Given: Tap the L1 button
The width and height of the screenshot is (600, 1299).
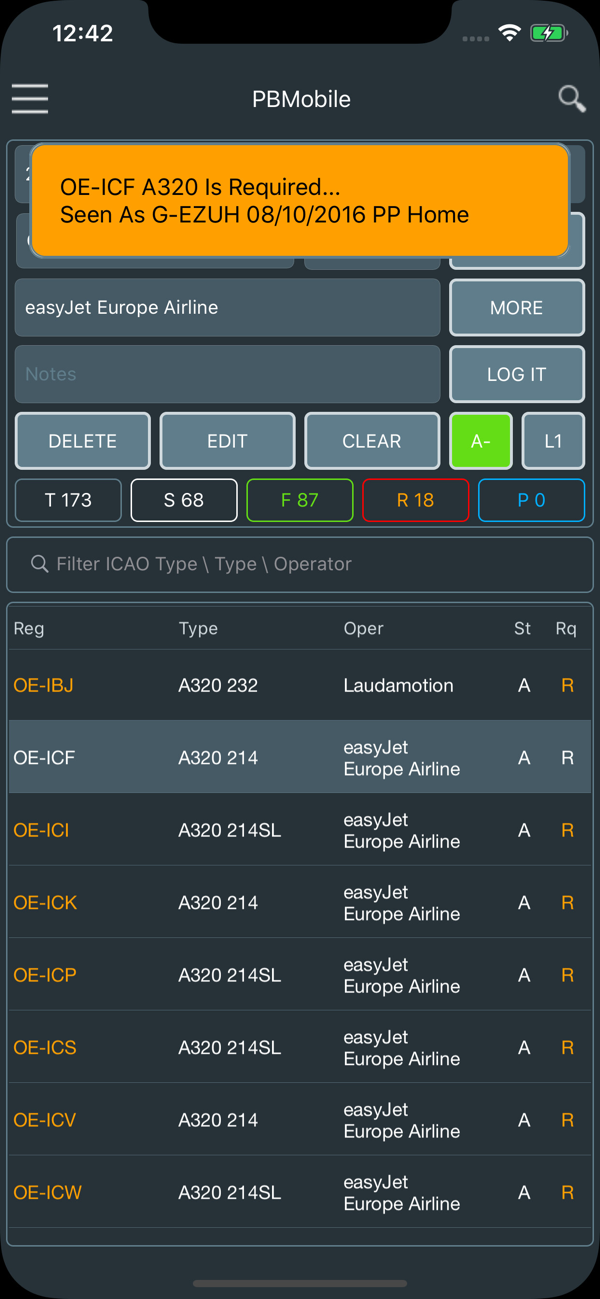Looking at the screenshot, I should [x=553, y=441].
